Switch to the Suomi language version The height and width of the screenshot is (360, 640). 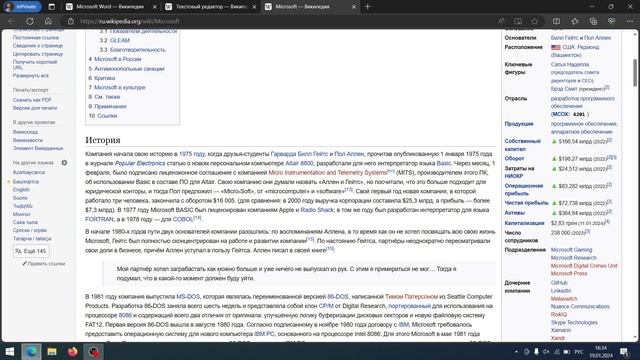(x=20, y=198)
